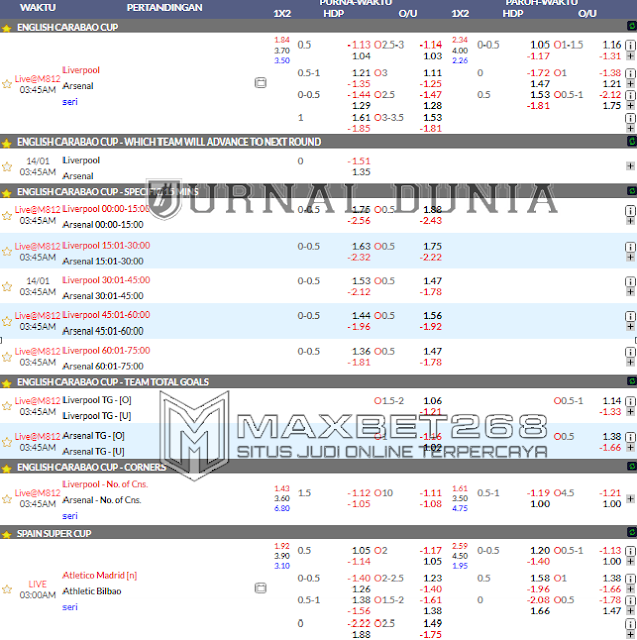Click the half-time O/U column header
Image resolution: width=637 pixels, height=640 pixels.
(x=587, y=13)
